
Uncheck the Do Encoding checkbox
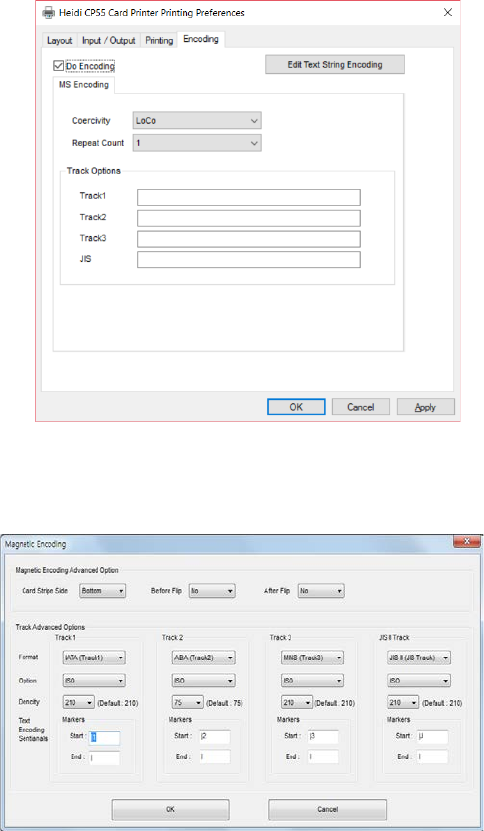tap(58, 66)
